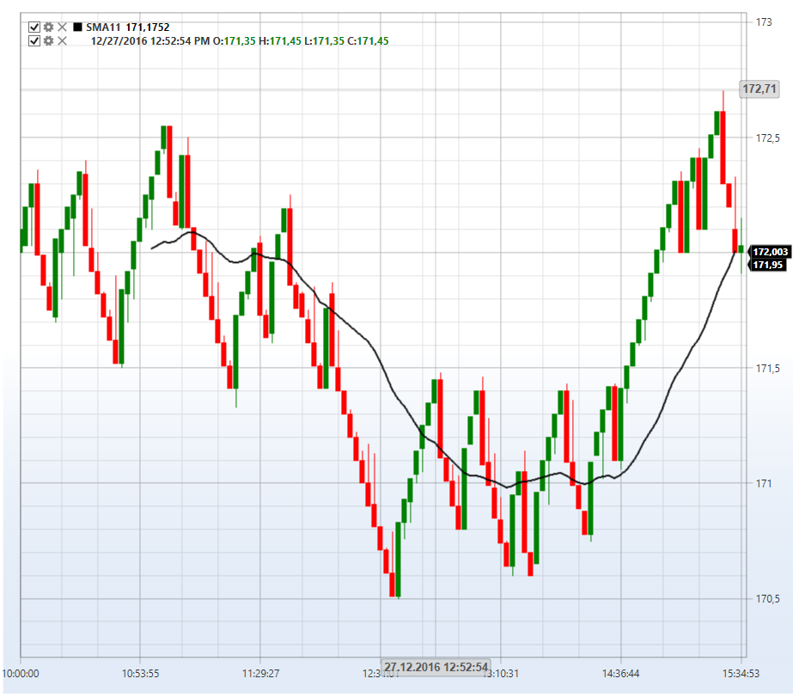Remove SMA11 indicator with its X icon
Screen dimensions: 799x697
coord(62,27)
